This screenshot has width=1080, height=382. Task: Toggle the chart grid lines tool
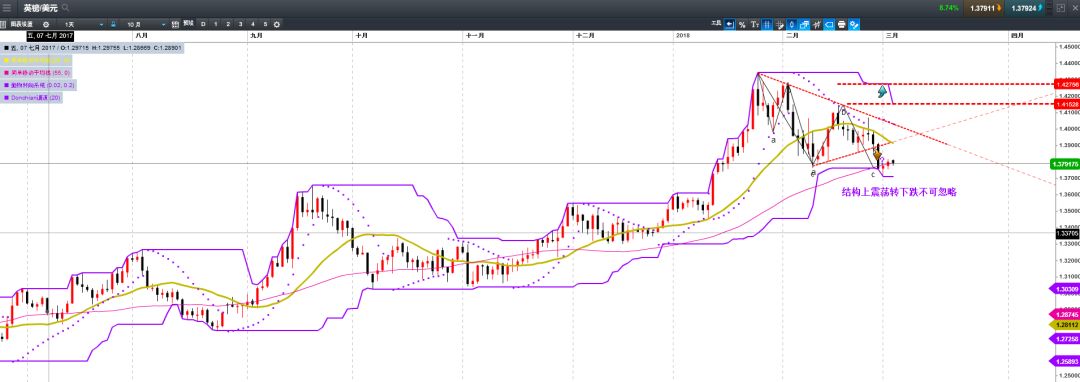tap(767, 24)
